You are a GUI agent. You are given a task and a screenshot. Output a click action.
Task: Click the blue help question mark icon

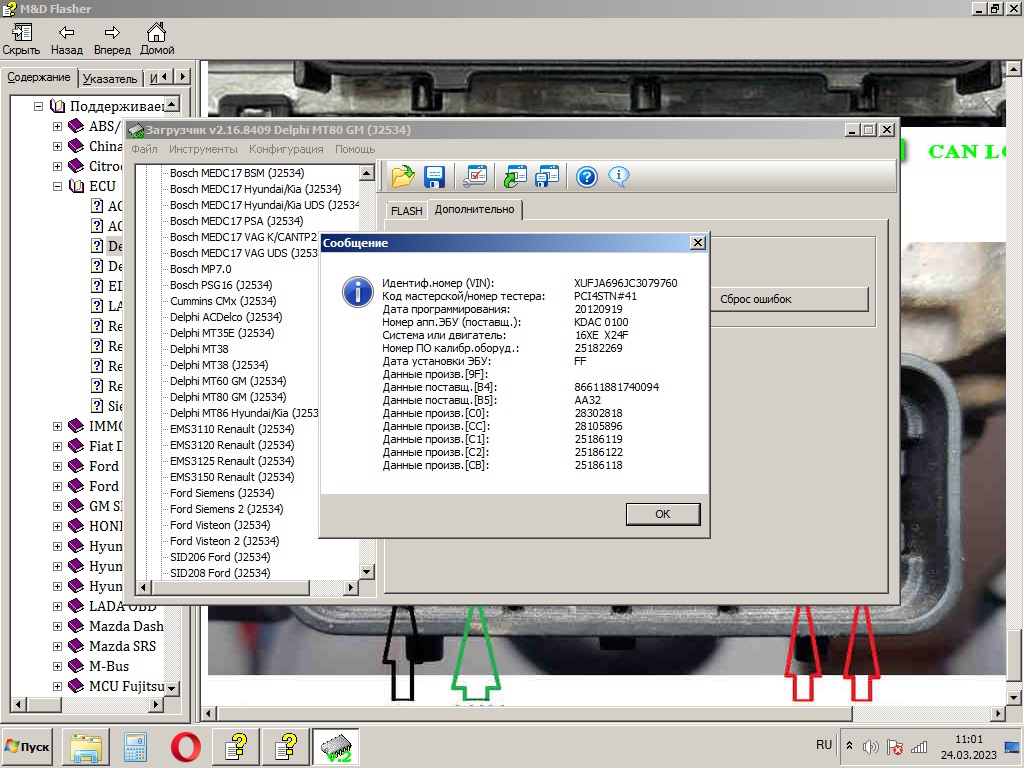587,177
